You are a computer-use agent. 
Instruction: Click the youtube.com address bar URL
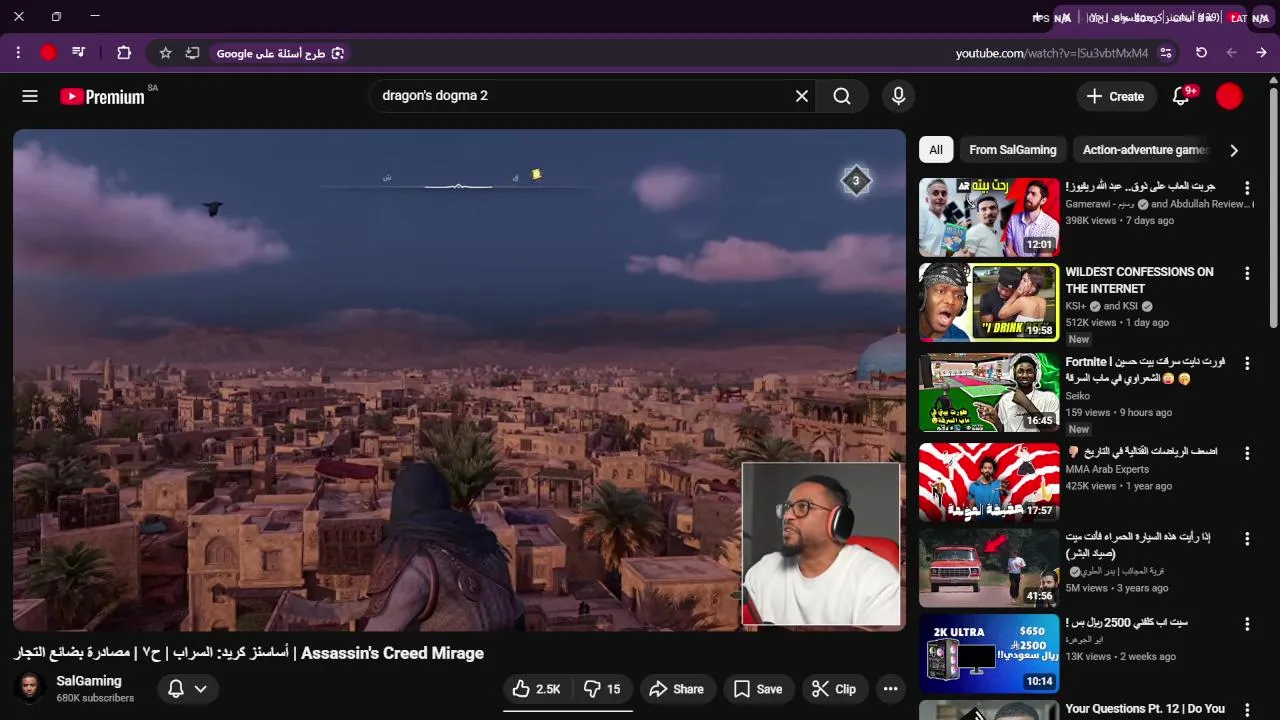pyautogui.click(x=1051, y=53)
